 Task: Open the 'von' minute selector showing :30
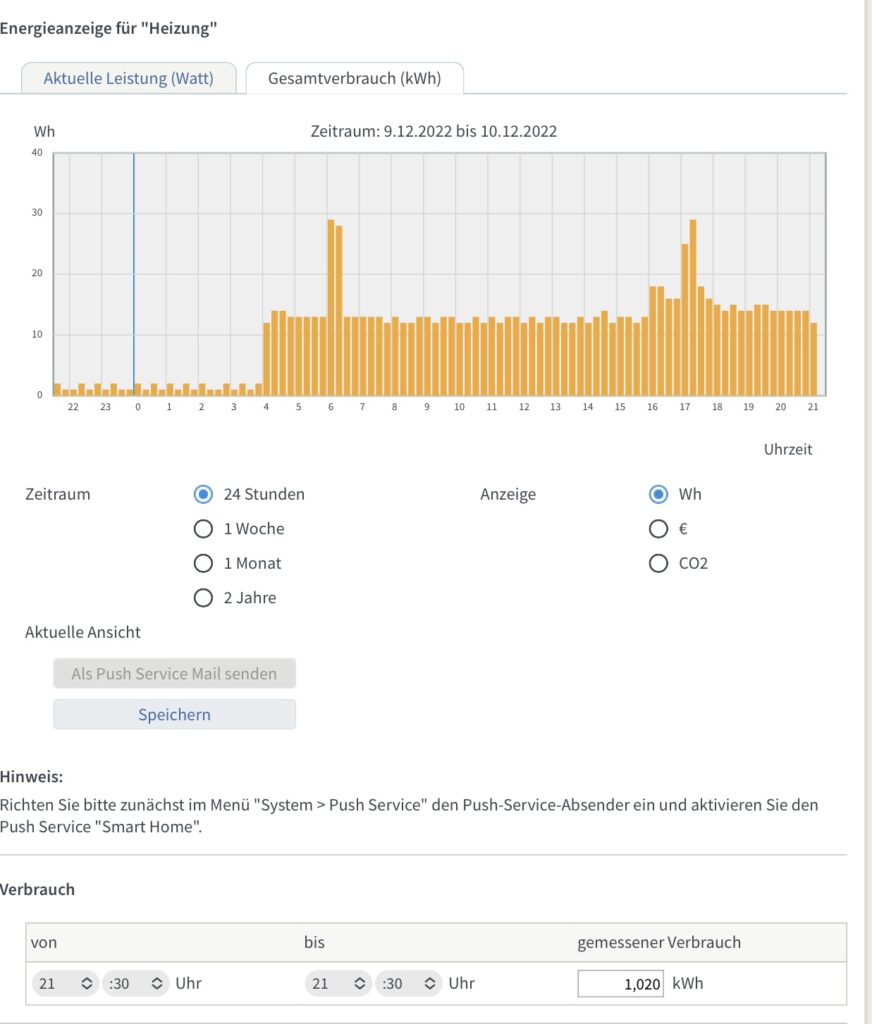136,984
